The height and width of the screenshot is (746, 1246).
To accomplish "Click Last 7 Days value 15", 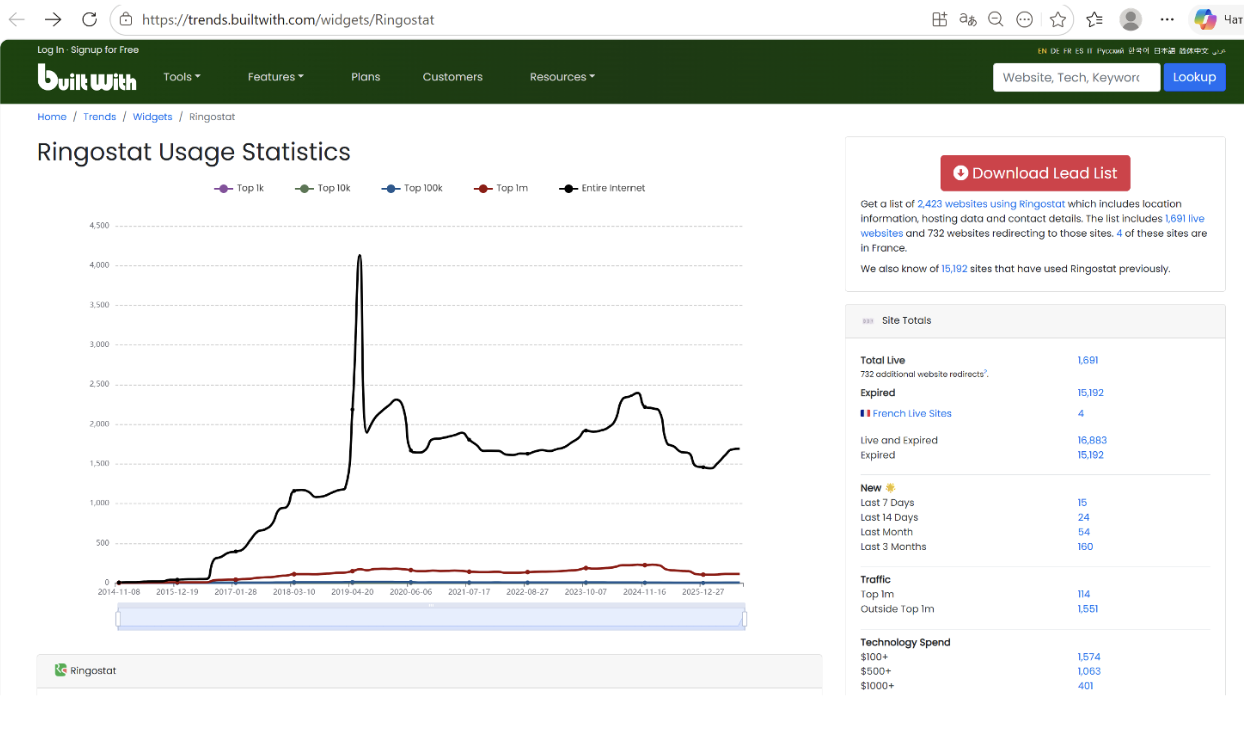I will pyautogui.click(x=1082, y=503).
